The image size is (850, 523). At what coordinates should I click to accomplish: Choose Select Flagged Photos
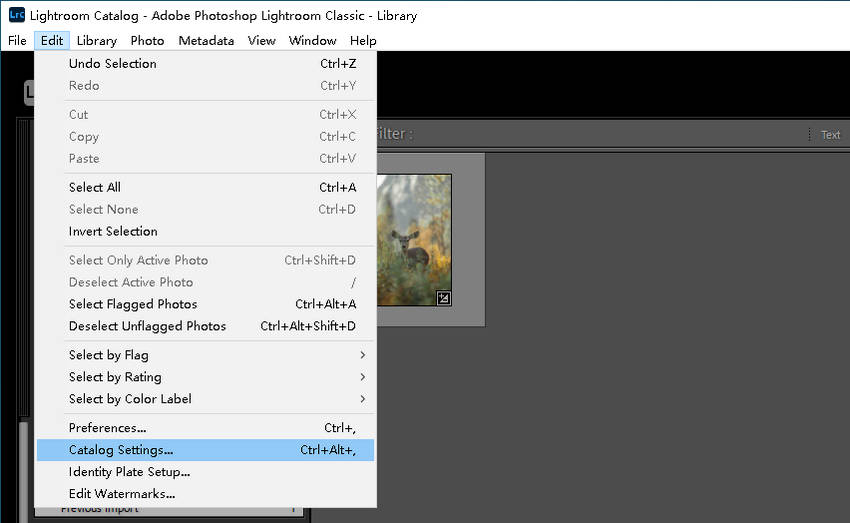click(x=205, y=304)
